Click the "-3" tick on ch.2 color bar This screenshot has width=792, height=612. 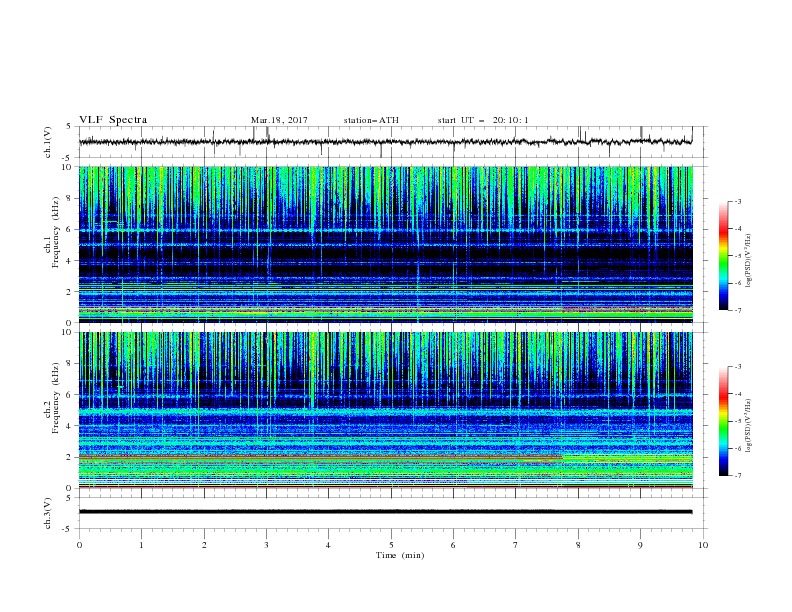click(738, 367)
